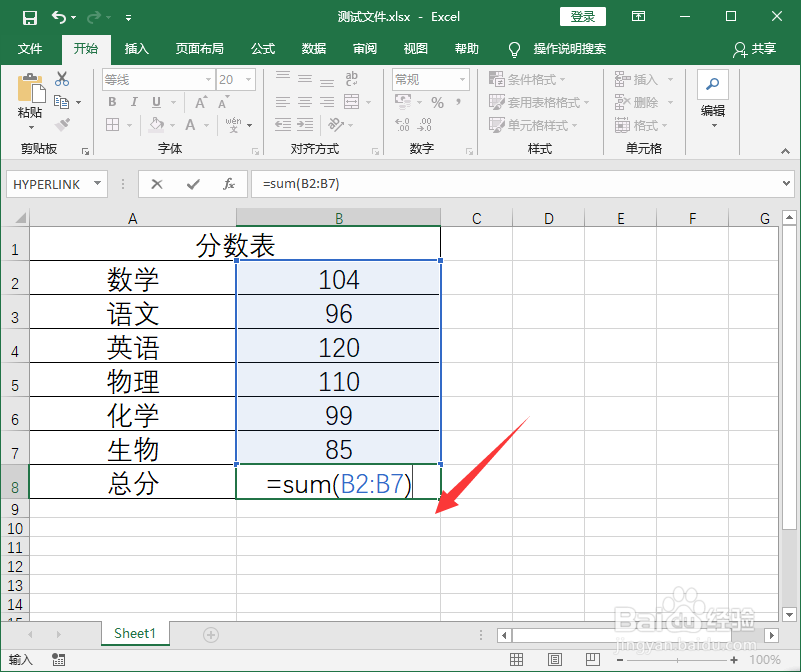
Task: Click the right arrow of horizontal scrollbar
Action: click(771, 634)
